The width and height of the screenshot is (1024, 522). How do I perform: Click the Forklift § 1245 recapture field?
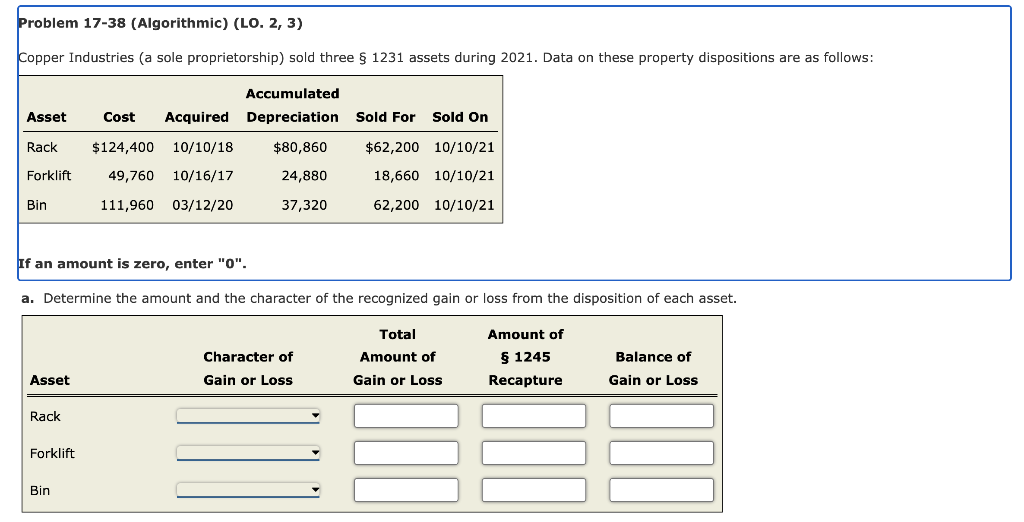coord(534,453)
